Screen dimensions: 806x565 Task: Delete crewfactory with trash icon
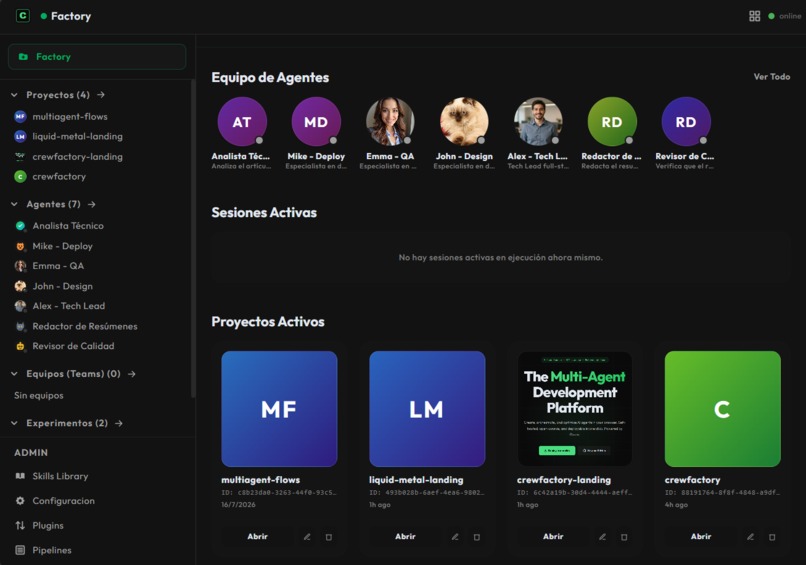(x=772, y=537)
